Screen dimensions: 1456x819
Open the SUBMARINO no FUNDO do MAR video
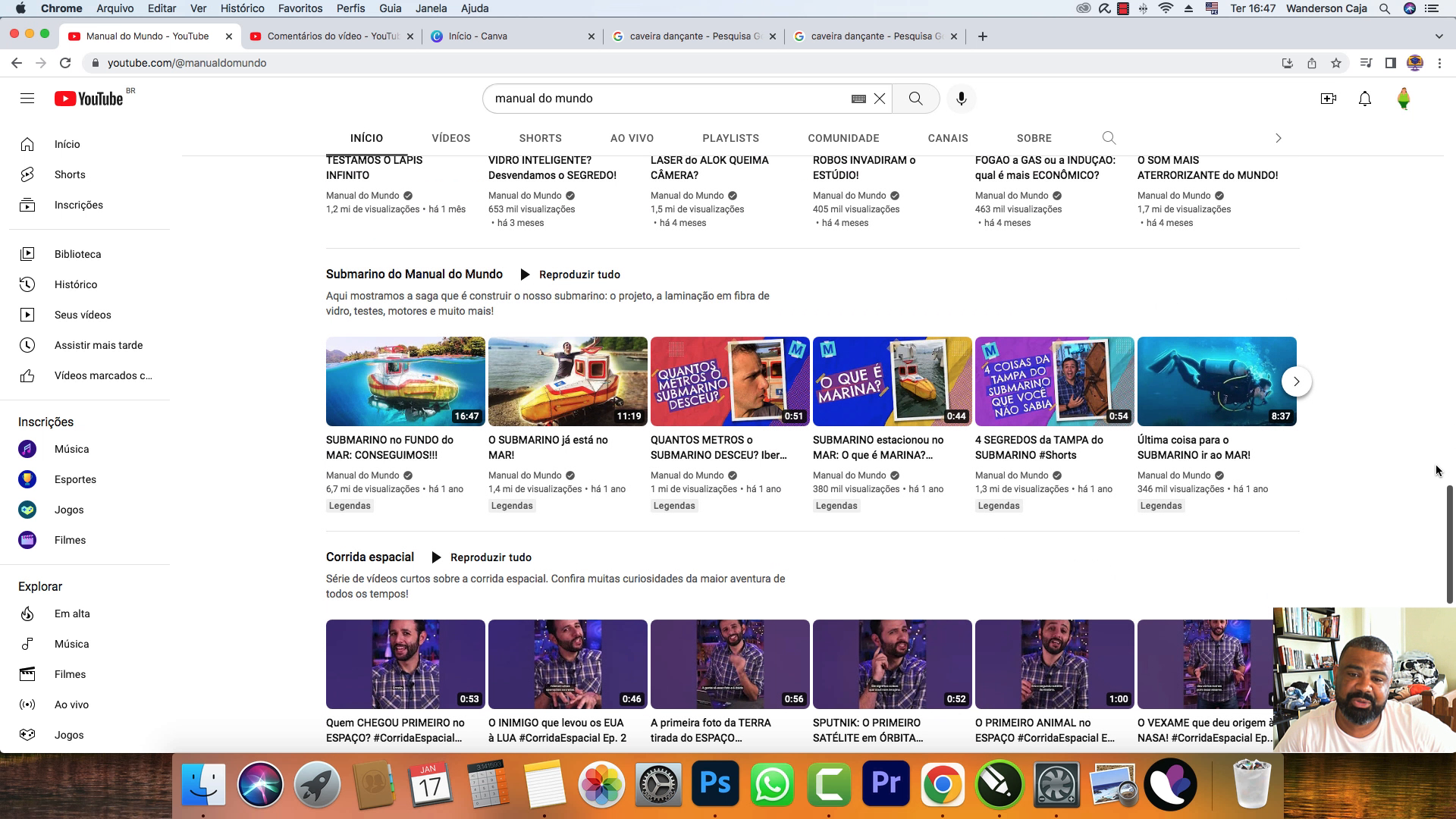pos(405,381)
